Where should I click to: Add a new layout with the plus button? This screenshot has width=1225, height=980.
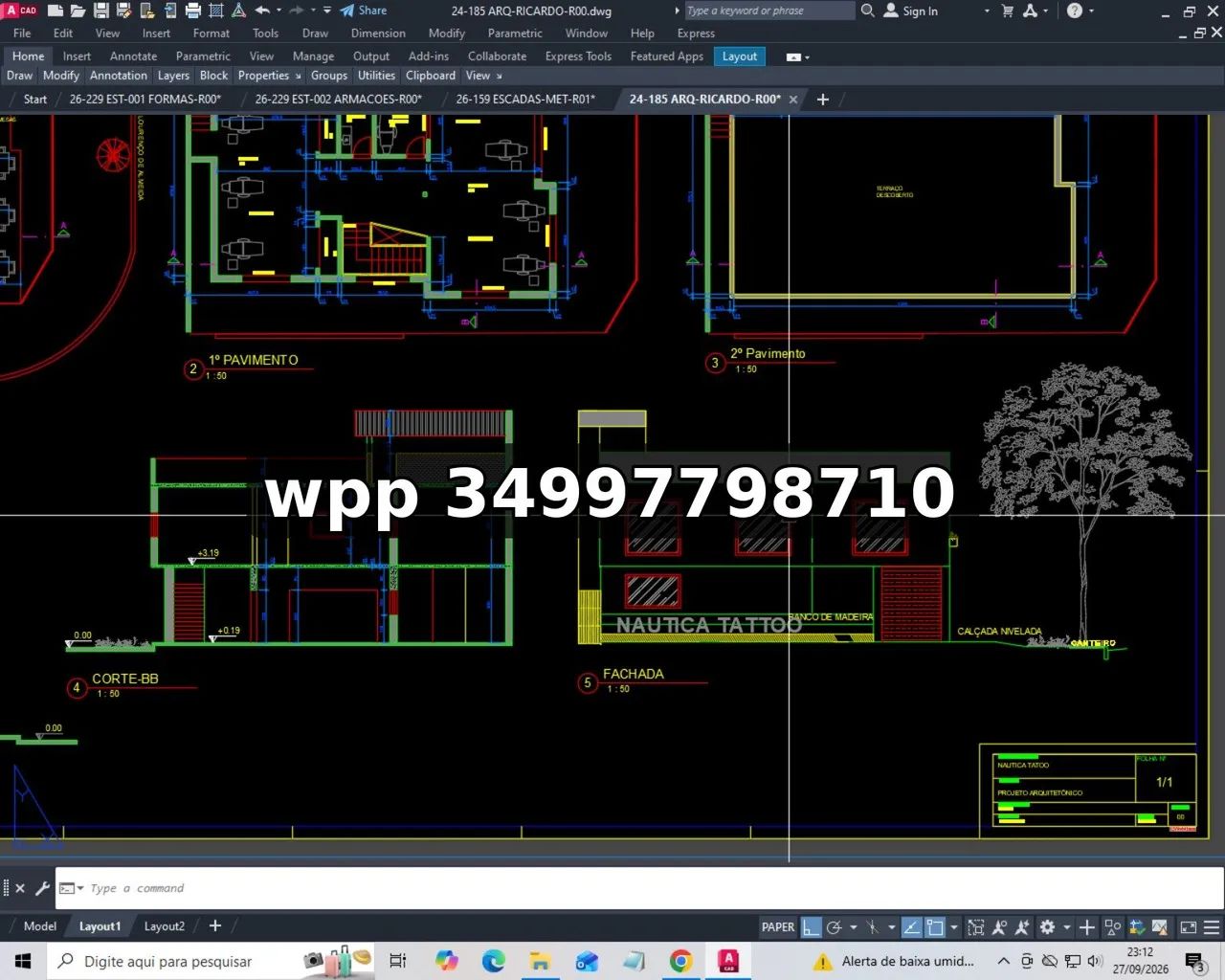tap(215, 926)
